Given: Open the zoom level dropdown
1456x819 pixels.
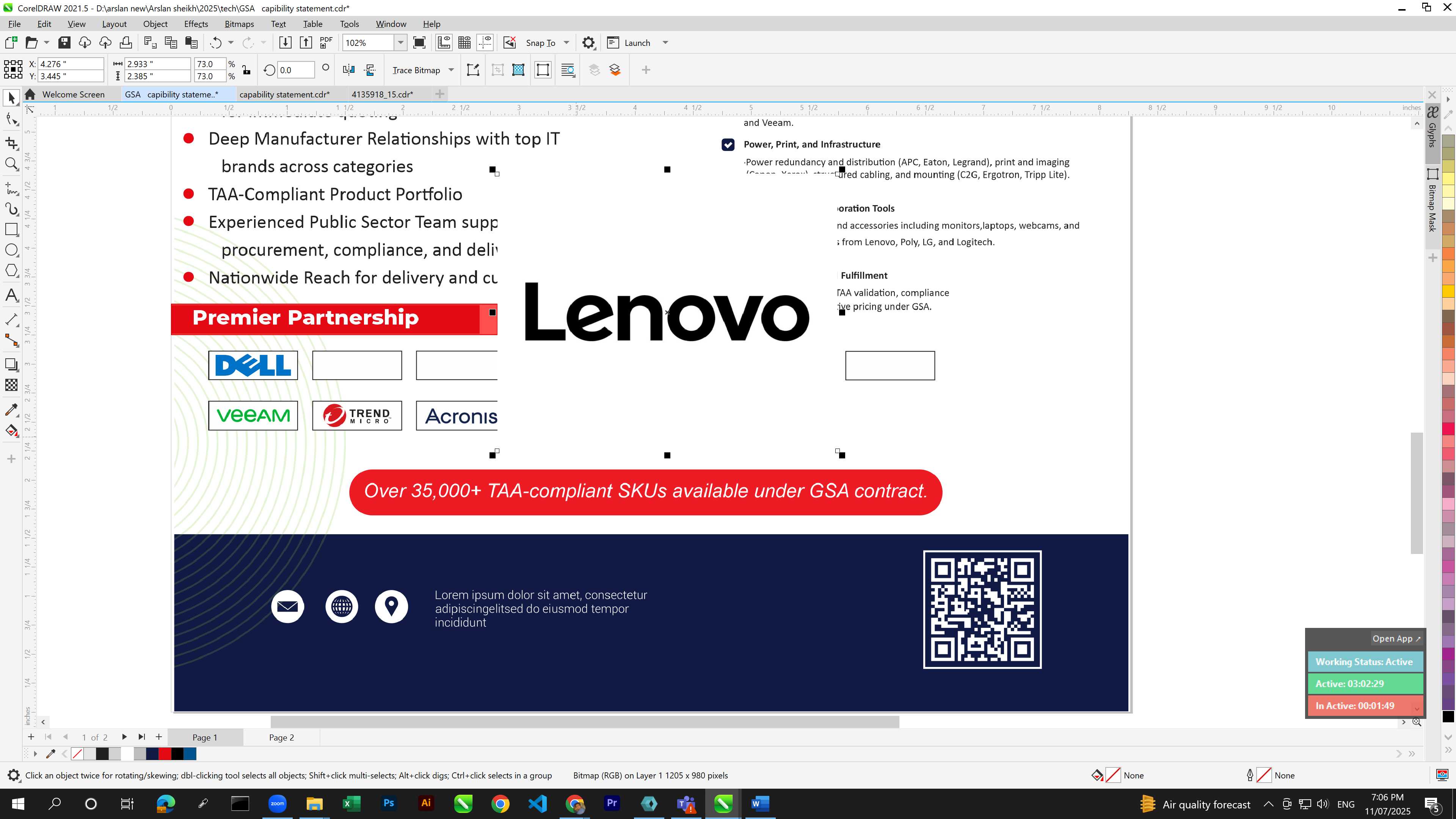Looking at the screenshot, I should tap(400, 43).
